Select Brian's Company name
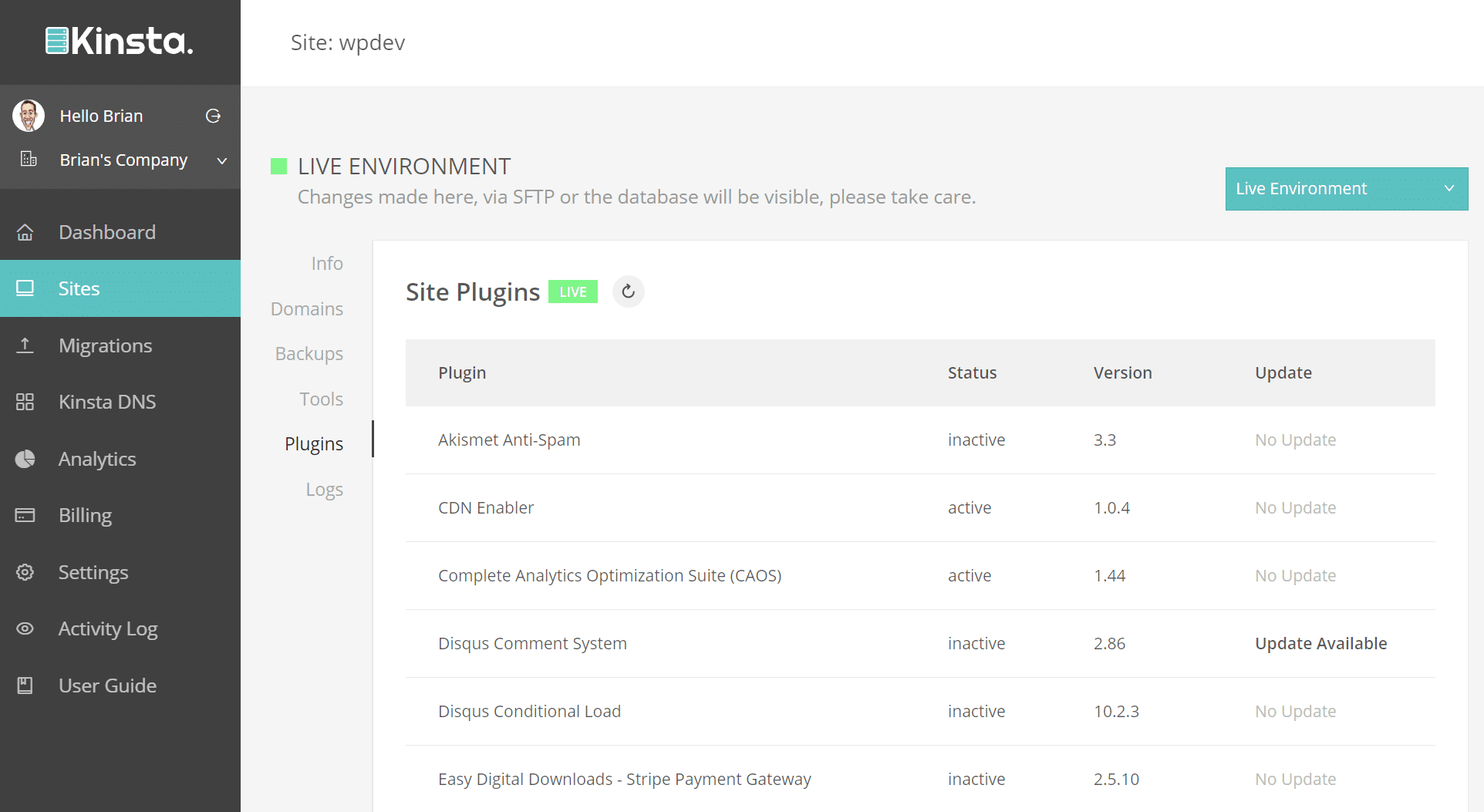1484x812 pixels. pyautogui.click(x=123, y=160)
